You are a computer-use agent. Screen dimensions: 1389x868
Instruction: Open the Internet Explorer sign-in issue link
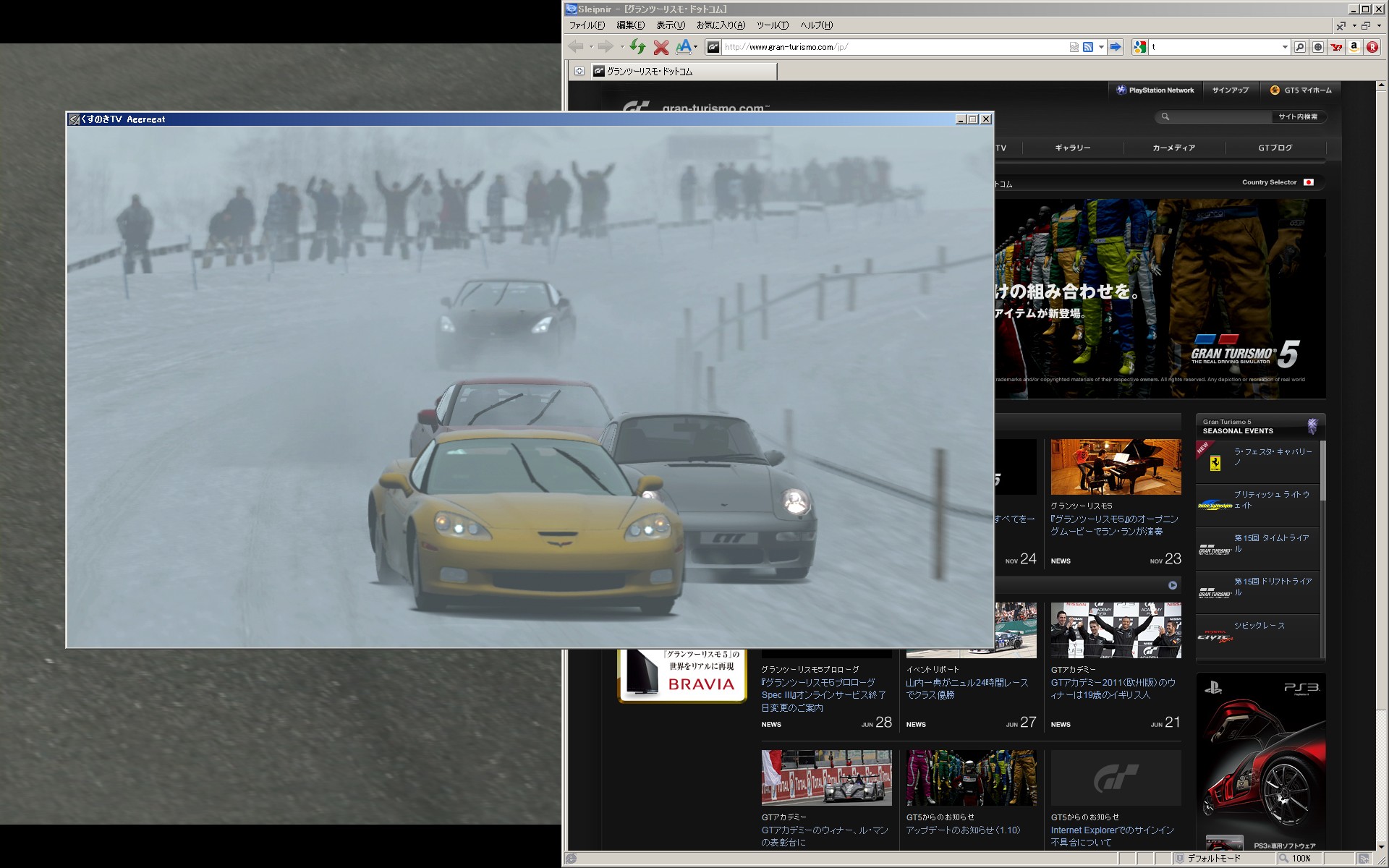pyautogui.click(x=1112, y=836)
